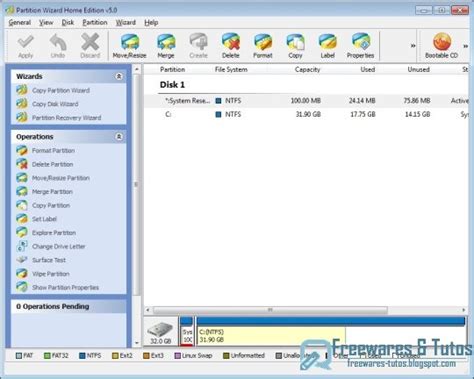
Task: Click the Discard toolbar icon
Action: click(x=90, y=46)
